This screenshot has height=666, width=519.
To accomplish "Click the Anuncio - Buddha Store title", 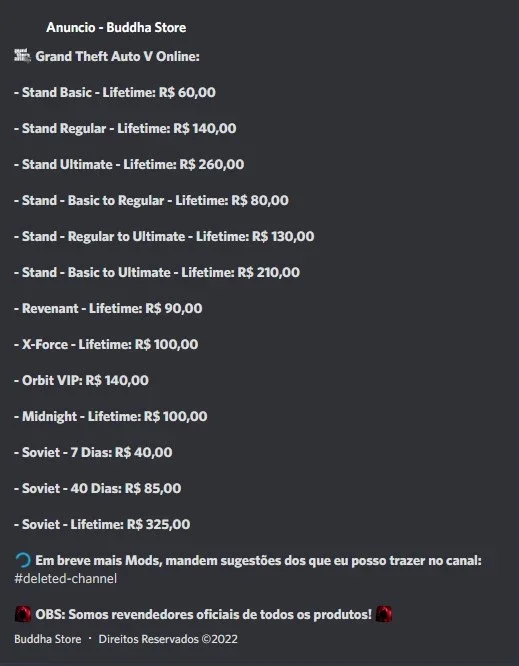I will pos(116,27).
